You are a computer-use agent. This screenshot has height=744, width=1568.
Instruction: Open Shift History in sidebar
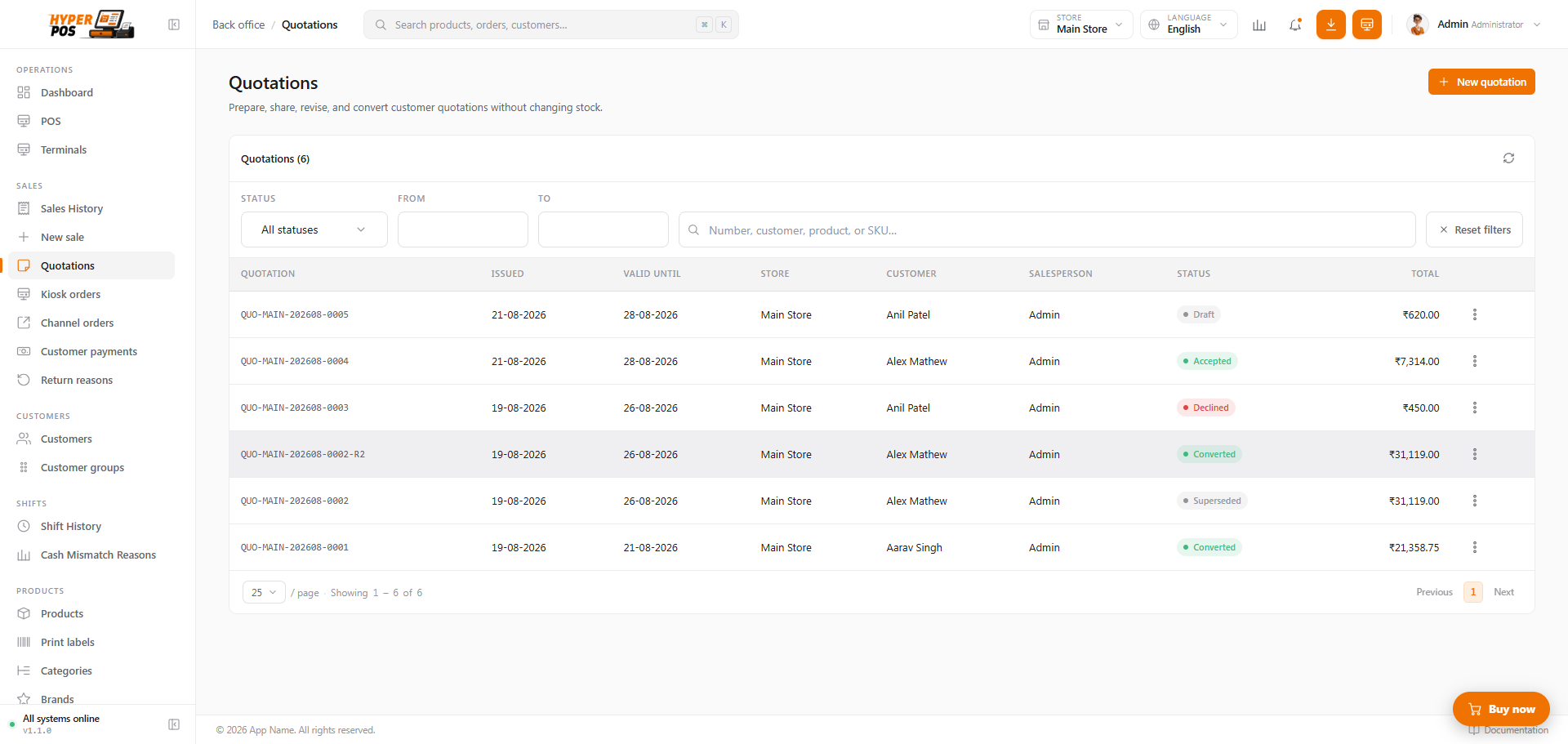pos(91,526)
